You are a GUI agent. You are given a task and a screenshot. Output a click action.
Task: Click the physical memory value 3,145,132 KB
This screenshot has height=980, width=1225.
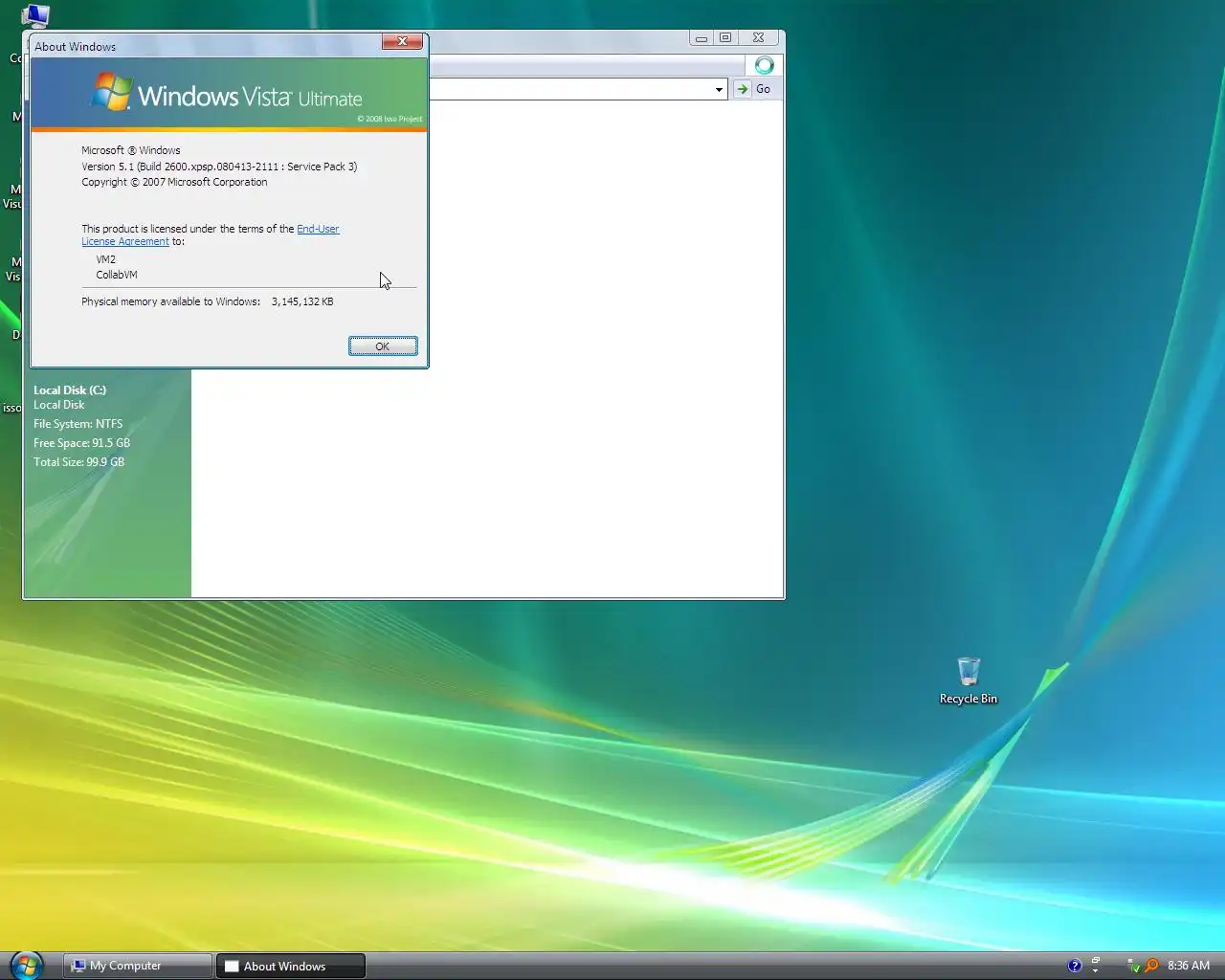click(302, 301)
